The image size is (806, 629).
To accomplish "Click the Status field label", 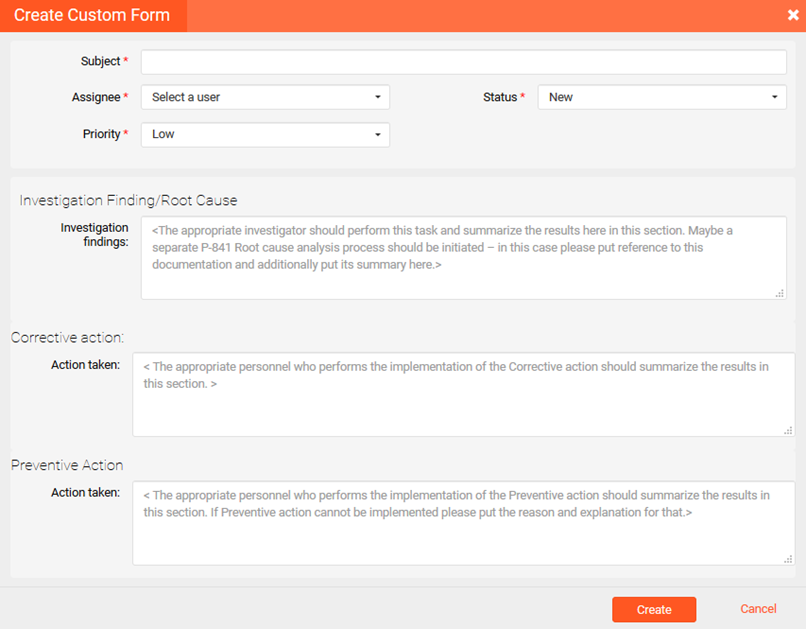I will click(500, 98).
